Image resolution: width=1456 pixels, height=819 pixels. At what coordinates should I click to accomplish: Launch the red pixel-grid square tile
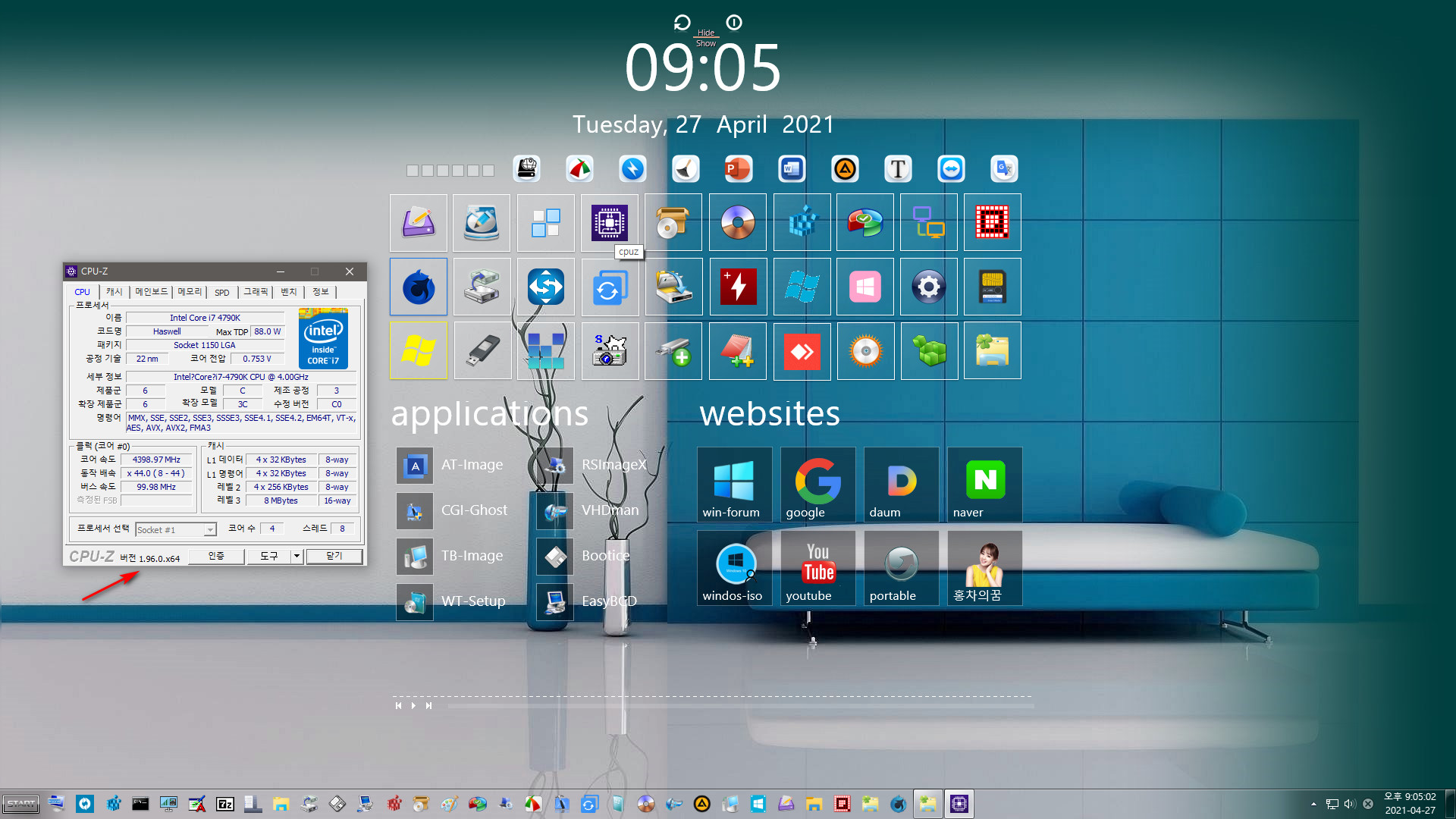pos(993,223)
